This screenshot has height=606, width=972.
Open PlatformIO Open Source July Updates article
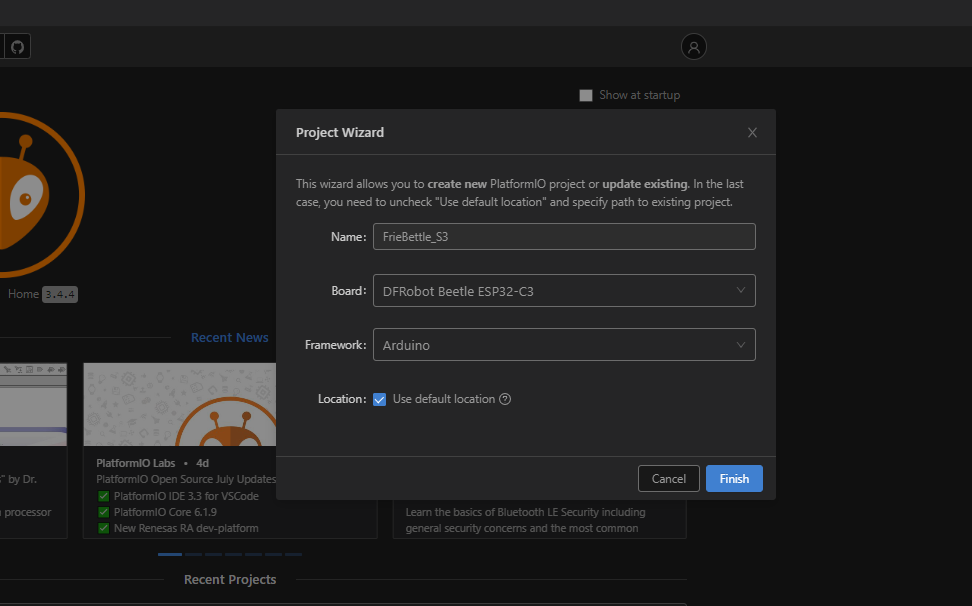186,479
